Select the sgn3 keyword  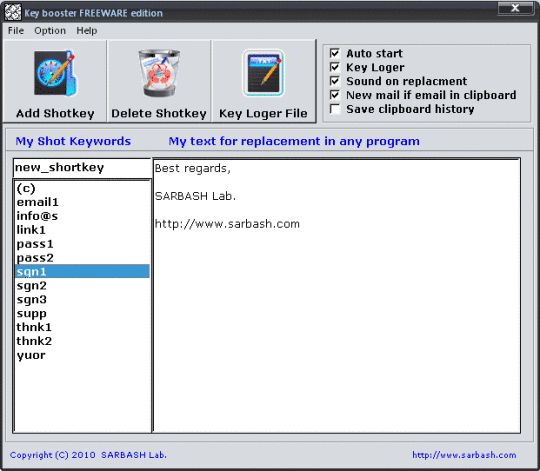tap(83, 299)
